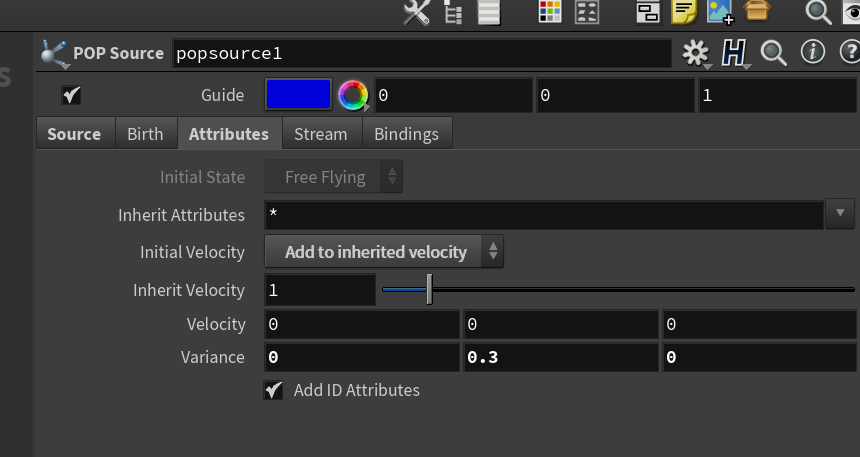Open the orange box subnet icon
Image resolution: width=860 pixels, height=457 pixels.
[757, 11]
